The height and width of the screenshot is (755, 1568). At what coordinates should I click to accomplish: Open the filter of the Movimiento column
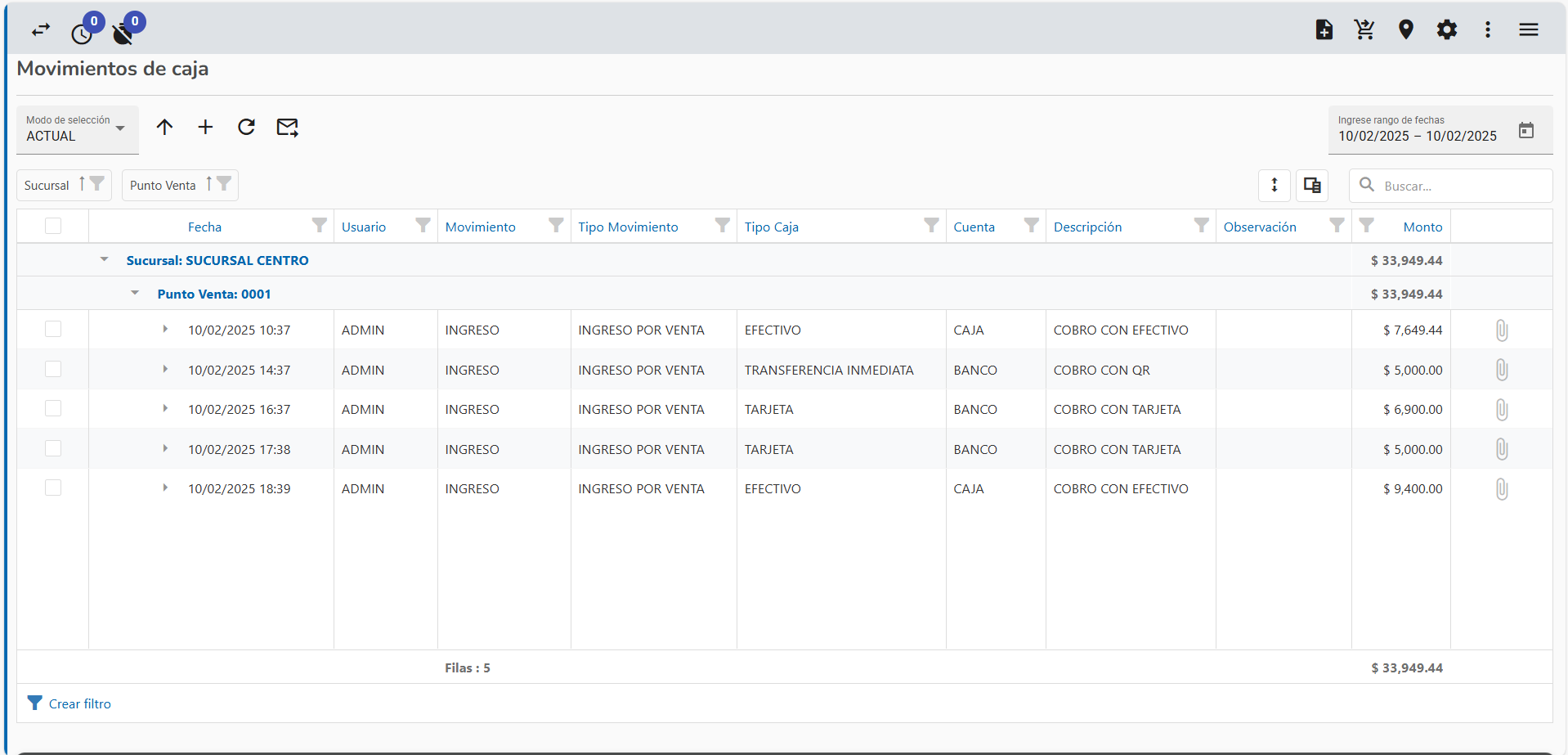tap(556, 225)
